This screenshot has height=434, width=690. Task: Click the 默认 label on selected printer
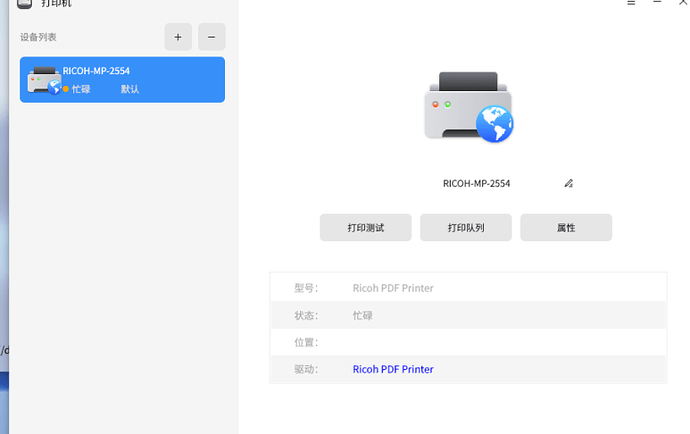click(130, 89)
